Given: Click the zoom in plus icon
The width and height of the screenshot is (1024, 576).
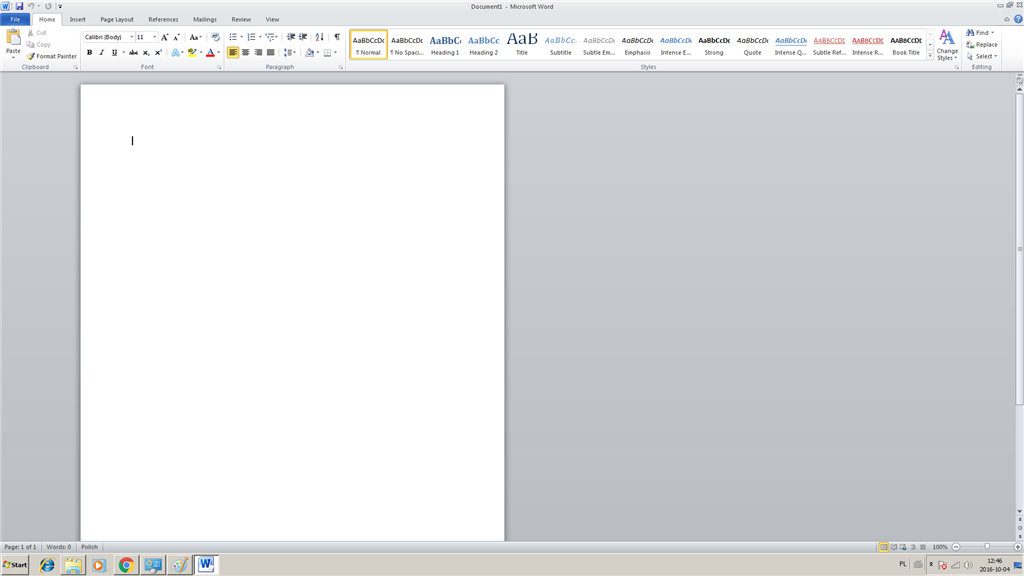Looking at the screenshot, I should [x=1017, y=547].
